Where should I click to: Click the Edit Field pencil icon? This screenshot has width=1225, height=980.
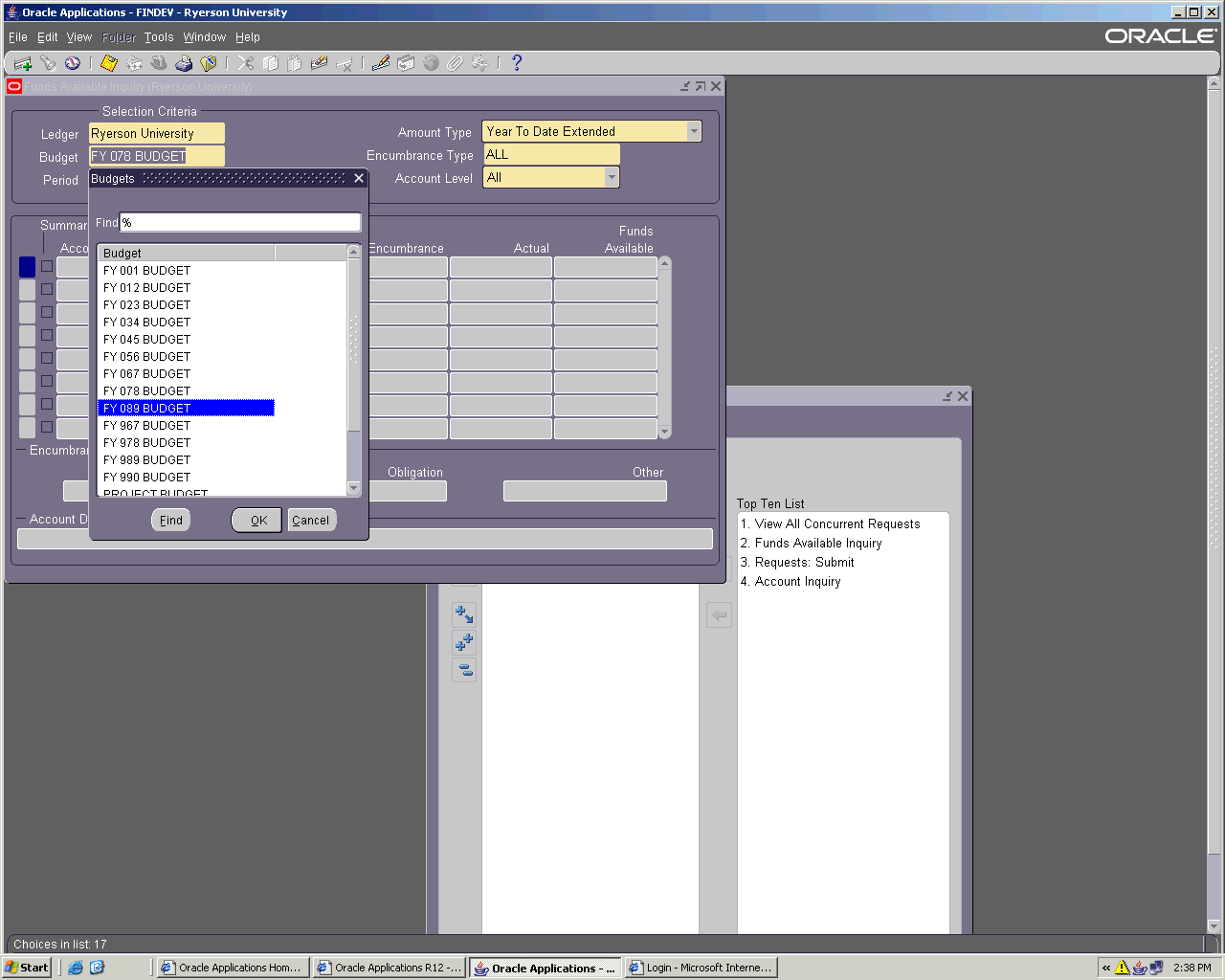(380, 63)
